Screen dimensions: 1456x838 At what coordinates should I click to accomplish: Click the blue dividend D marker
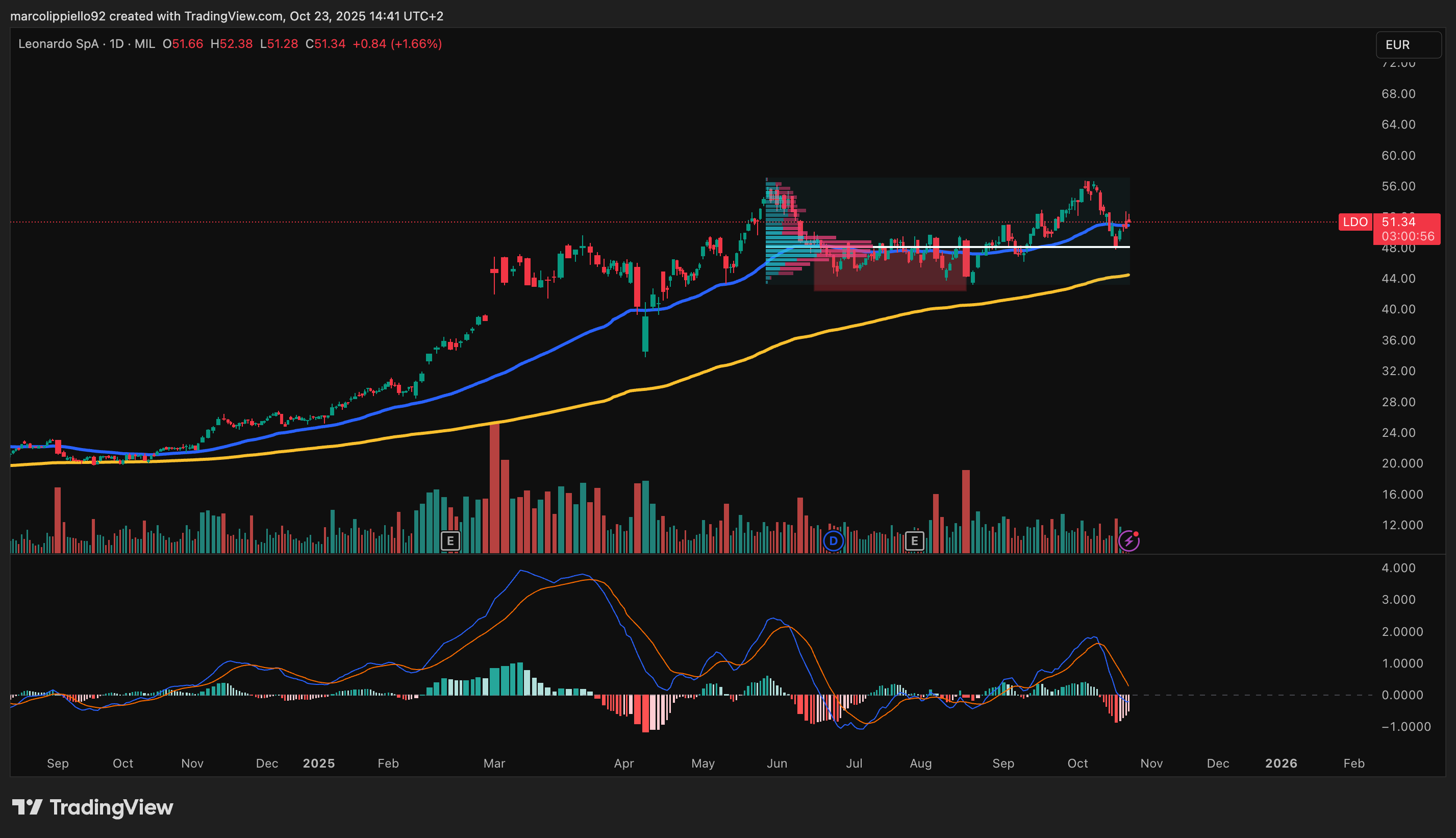tap(833, 540)
